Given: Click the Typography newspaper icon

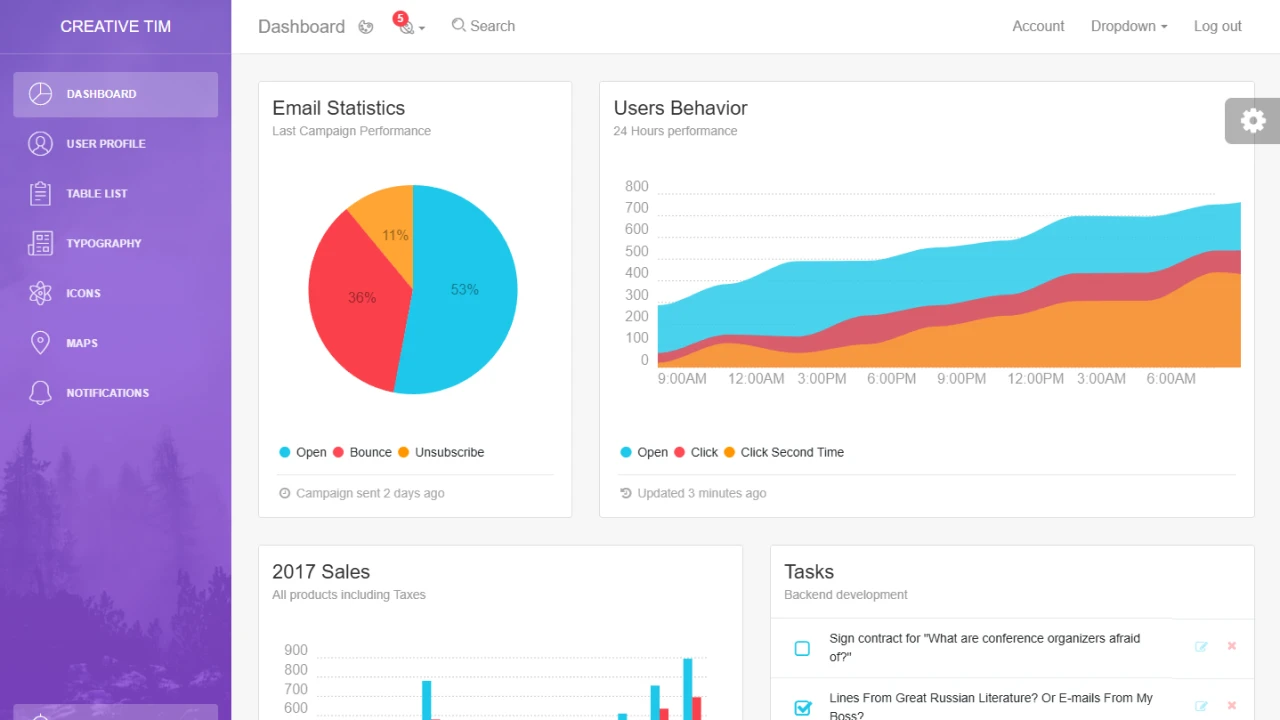Looking at the screenshot, I should 40,243.
